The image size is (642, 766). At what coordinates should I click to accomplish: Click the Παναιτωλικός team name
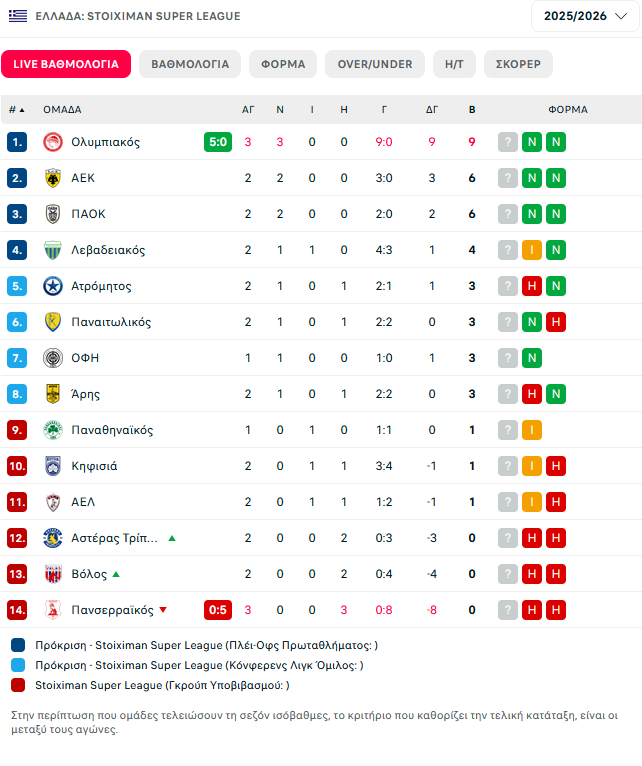tap(111, 322)
